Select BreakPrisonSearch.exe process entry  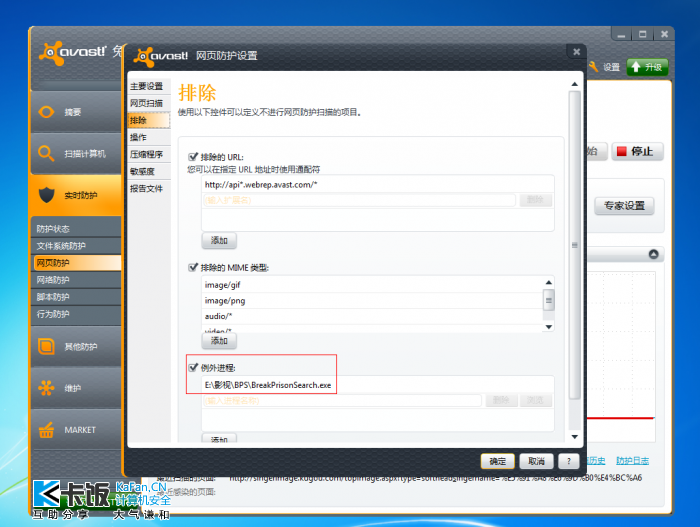(378, 385)
